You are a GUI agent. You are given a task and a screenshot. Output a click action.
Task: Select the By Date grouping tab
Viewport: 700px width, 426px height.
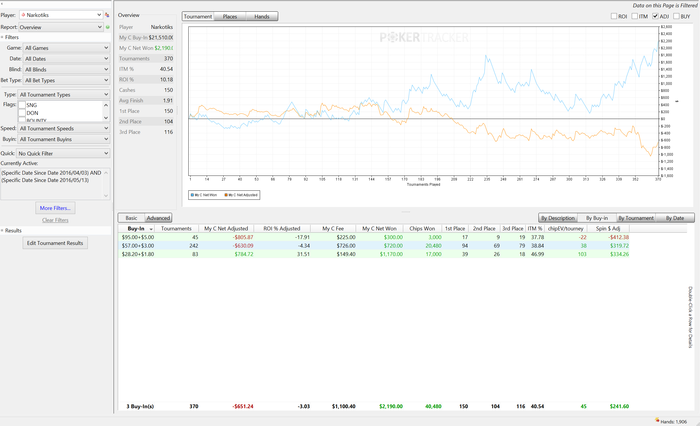click(x=675, y=218)
